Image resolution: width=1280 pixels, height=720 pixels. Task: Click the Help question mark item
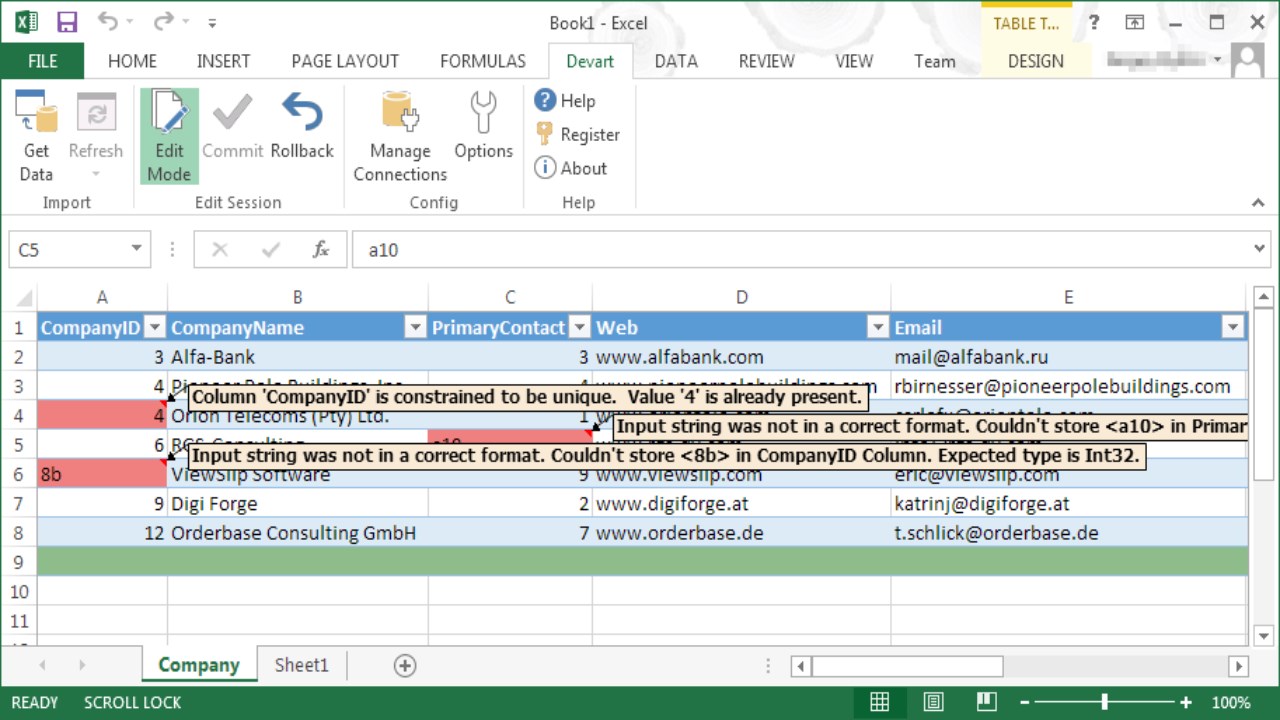coord(565,100)
